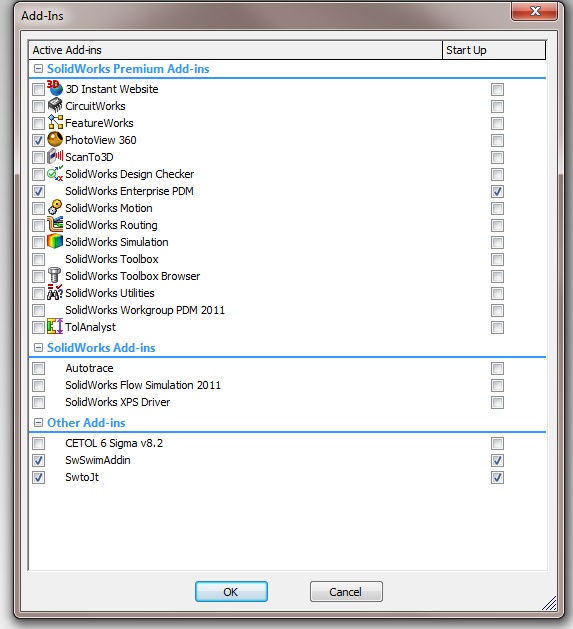Uncheck SolidWorks Enterprise PDM active checkbox
Image resolution: width=573 pixels, height=629 pixels.
click(39, 191)
